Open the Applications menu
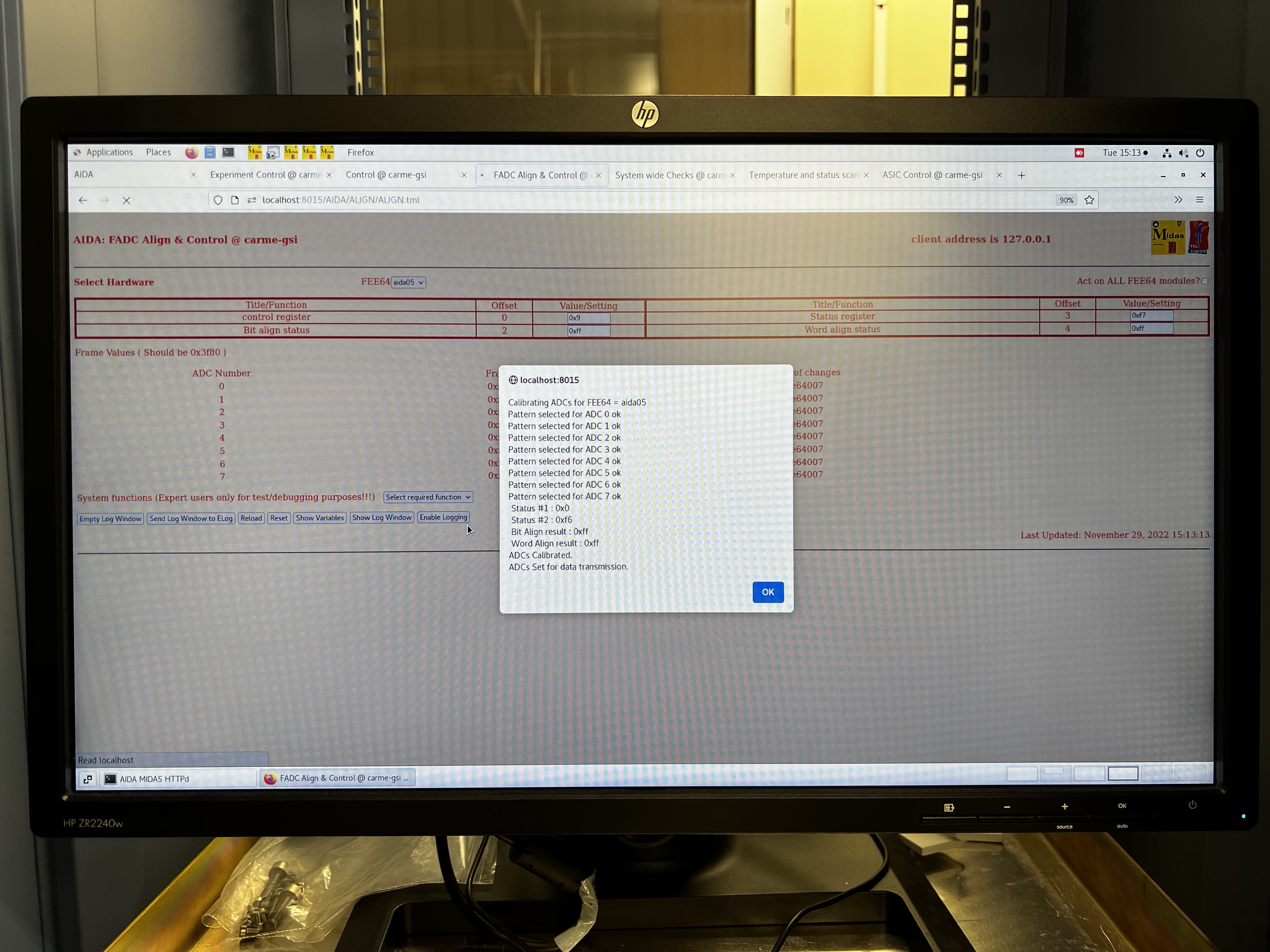Screen dimensions: 1270x952 (x=109, y=153)
